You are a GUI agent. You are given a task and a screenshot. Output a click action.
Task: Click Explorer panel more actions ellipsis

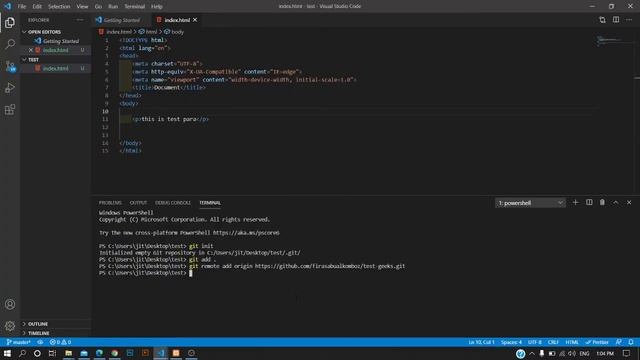point(80,20)
